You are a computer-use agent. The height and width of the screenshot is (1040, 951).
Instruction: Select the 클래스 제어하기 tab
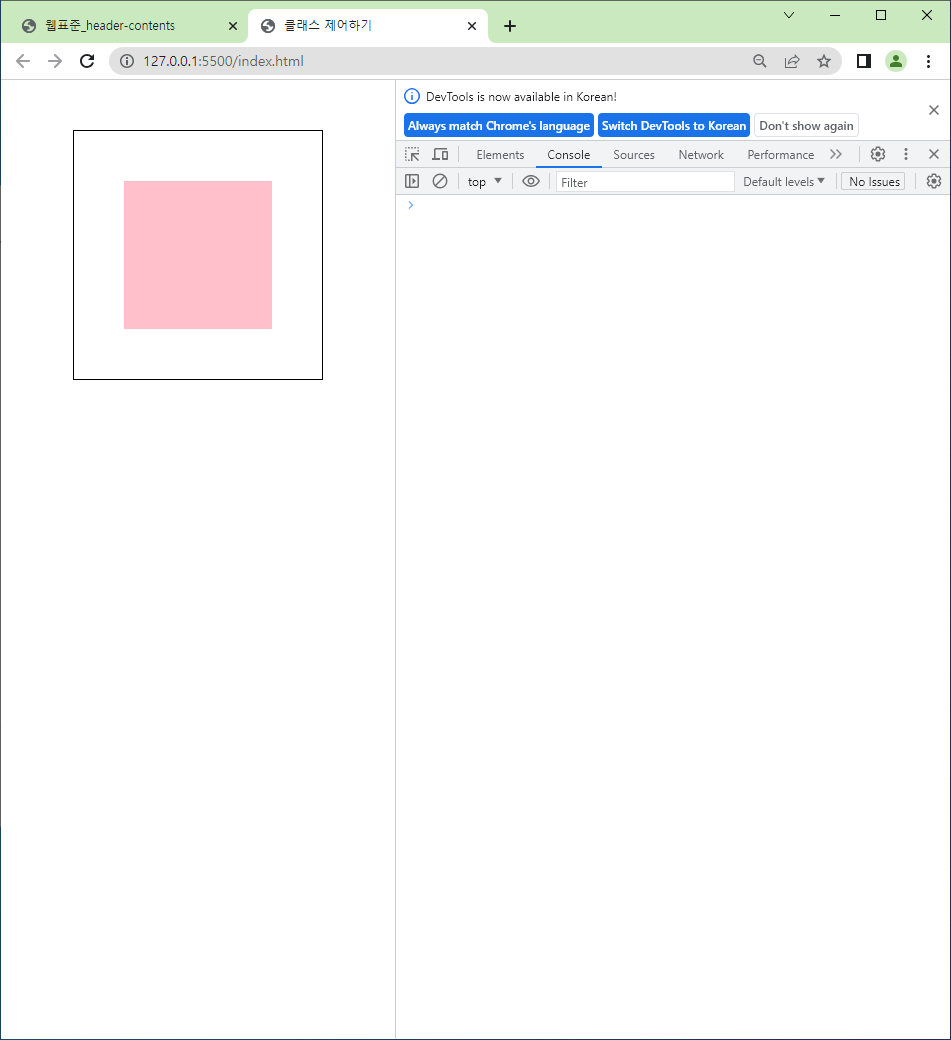[x=368, y=26]
